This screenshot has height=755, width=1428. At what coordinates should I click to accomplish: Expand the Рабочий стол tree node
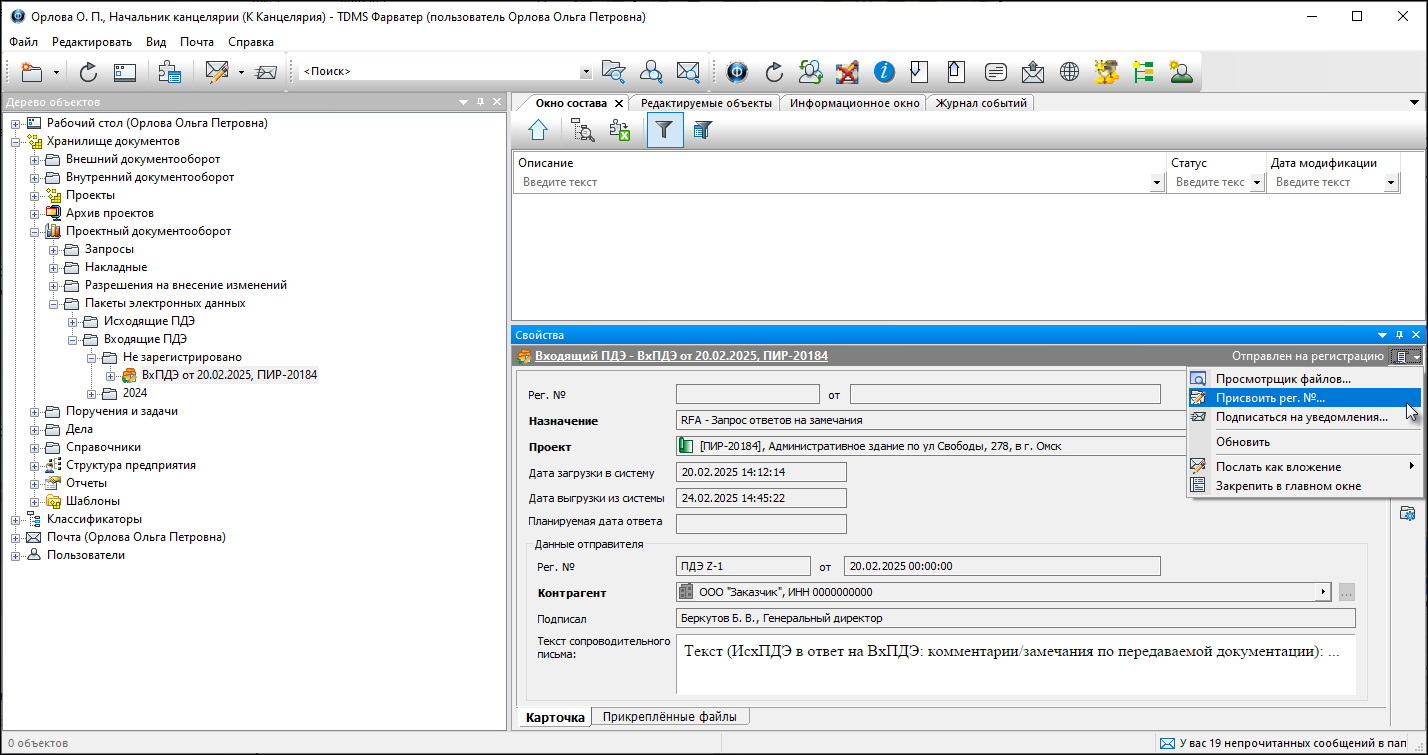tap(16, 123)
